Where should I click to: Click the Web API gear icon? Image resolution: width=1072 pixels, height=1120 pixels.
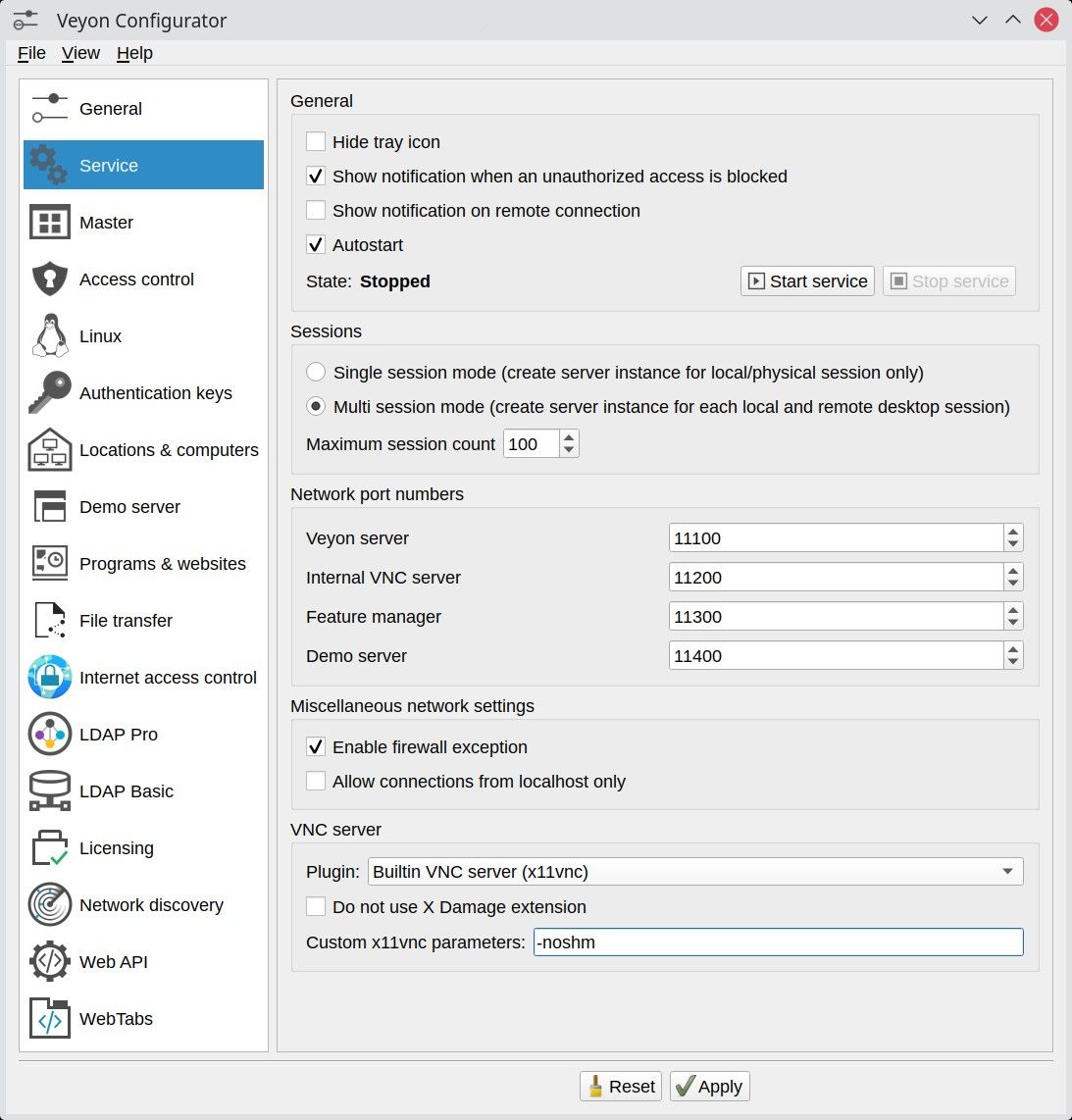(x=49, y=961)
